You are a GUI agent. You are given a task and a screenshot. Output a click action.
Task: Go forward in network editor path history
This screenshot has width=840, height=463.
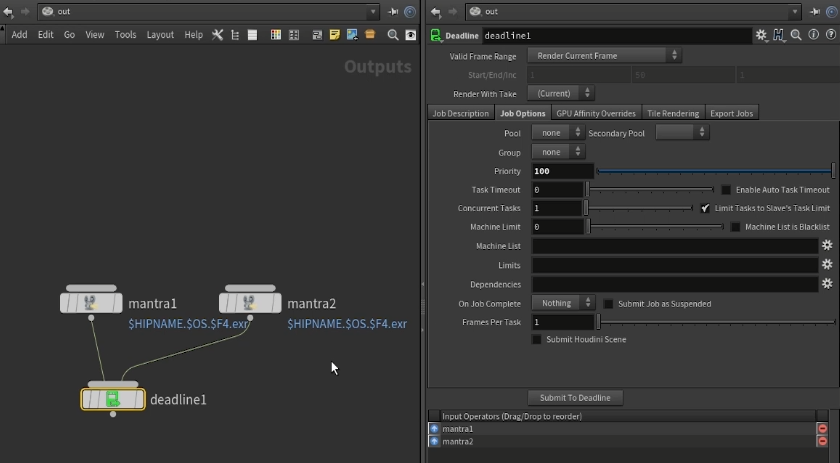click(25, 11)
